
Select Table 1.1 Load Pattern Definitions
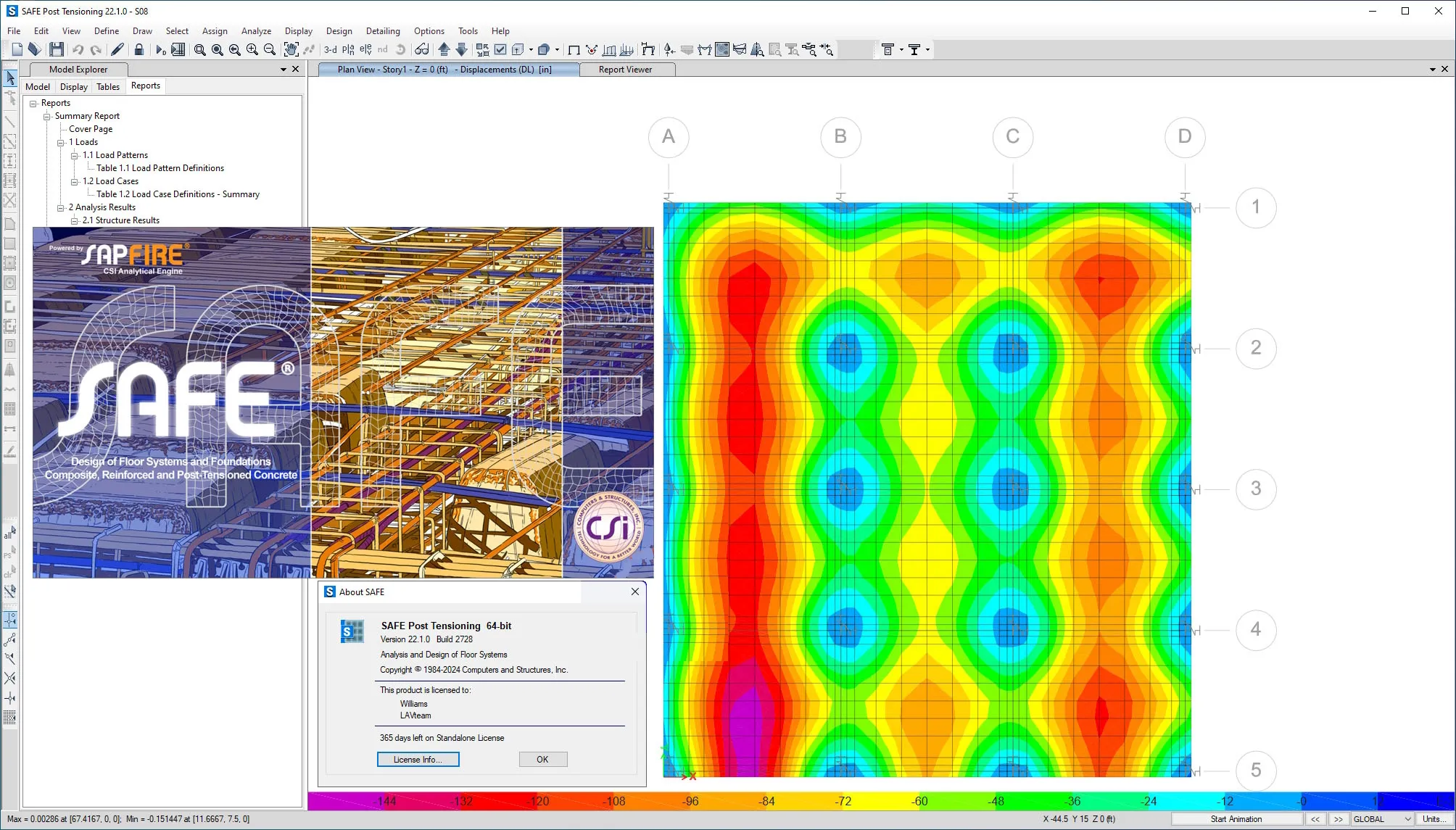click(x=160, y=168)
